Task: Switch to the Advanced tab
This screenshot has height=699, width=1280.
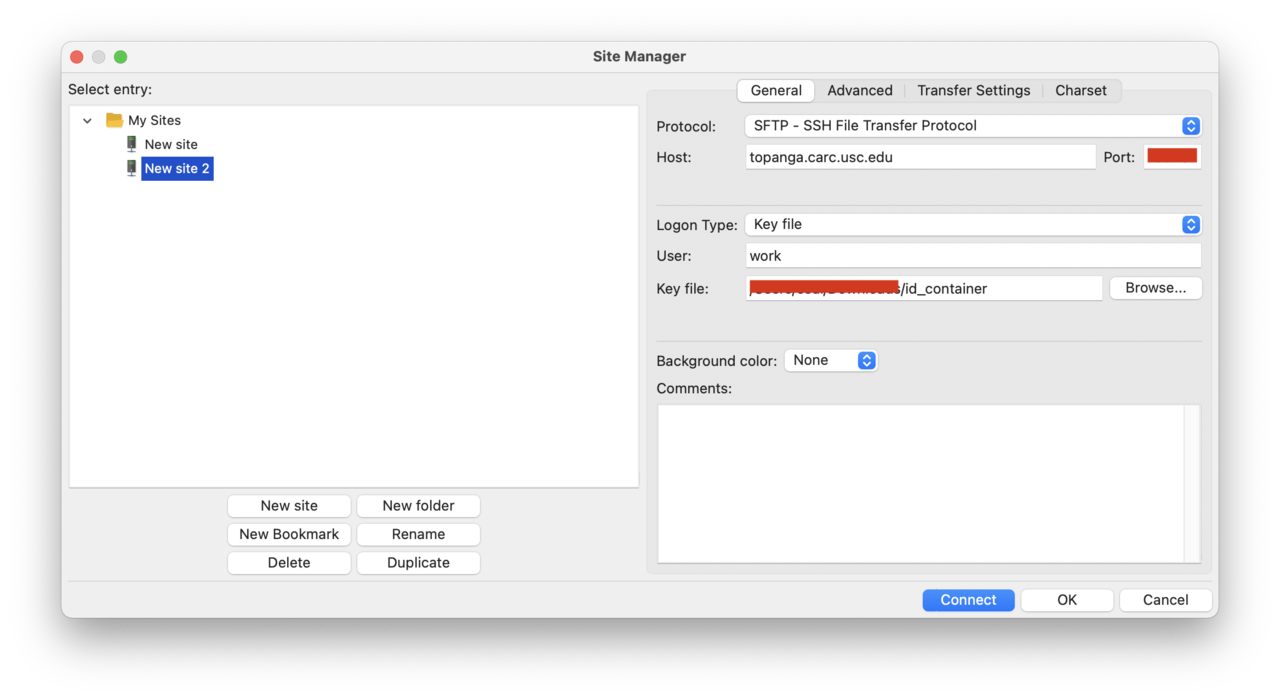Action: tap(860, 90)
